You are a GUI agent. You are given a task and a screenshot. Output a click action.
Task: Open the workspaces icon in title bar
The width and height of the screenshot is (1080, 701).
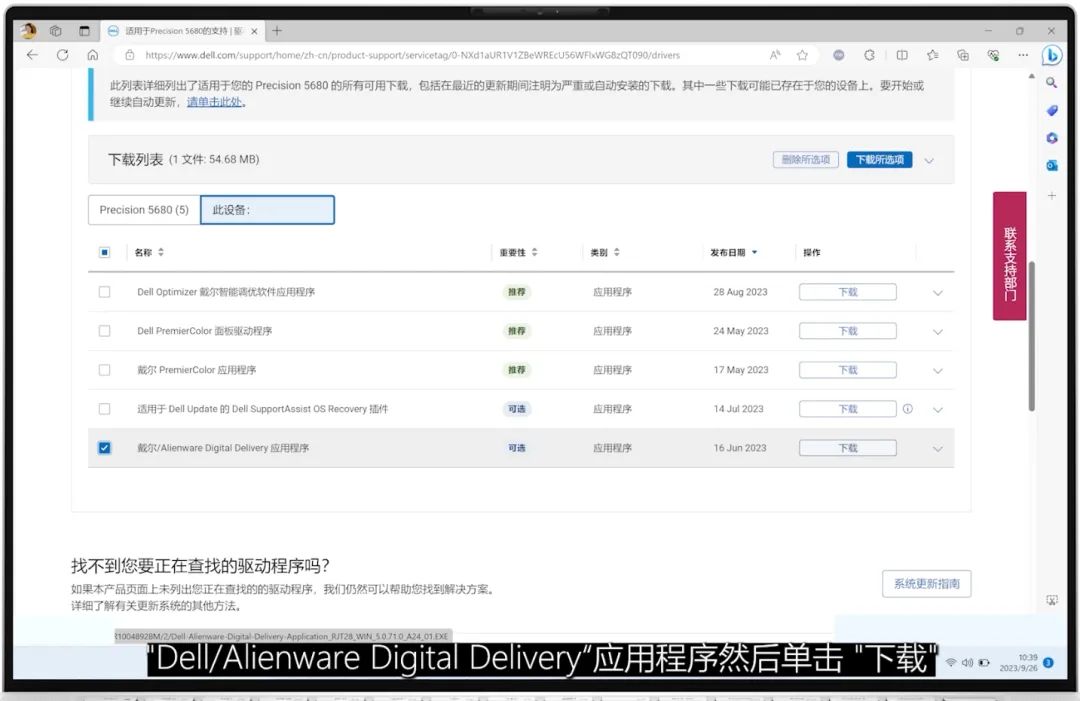[56, 31]
